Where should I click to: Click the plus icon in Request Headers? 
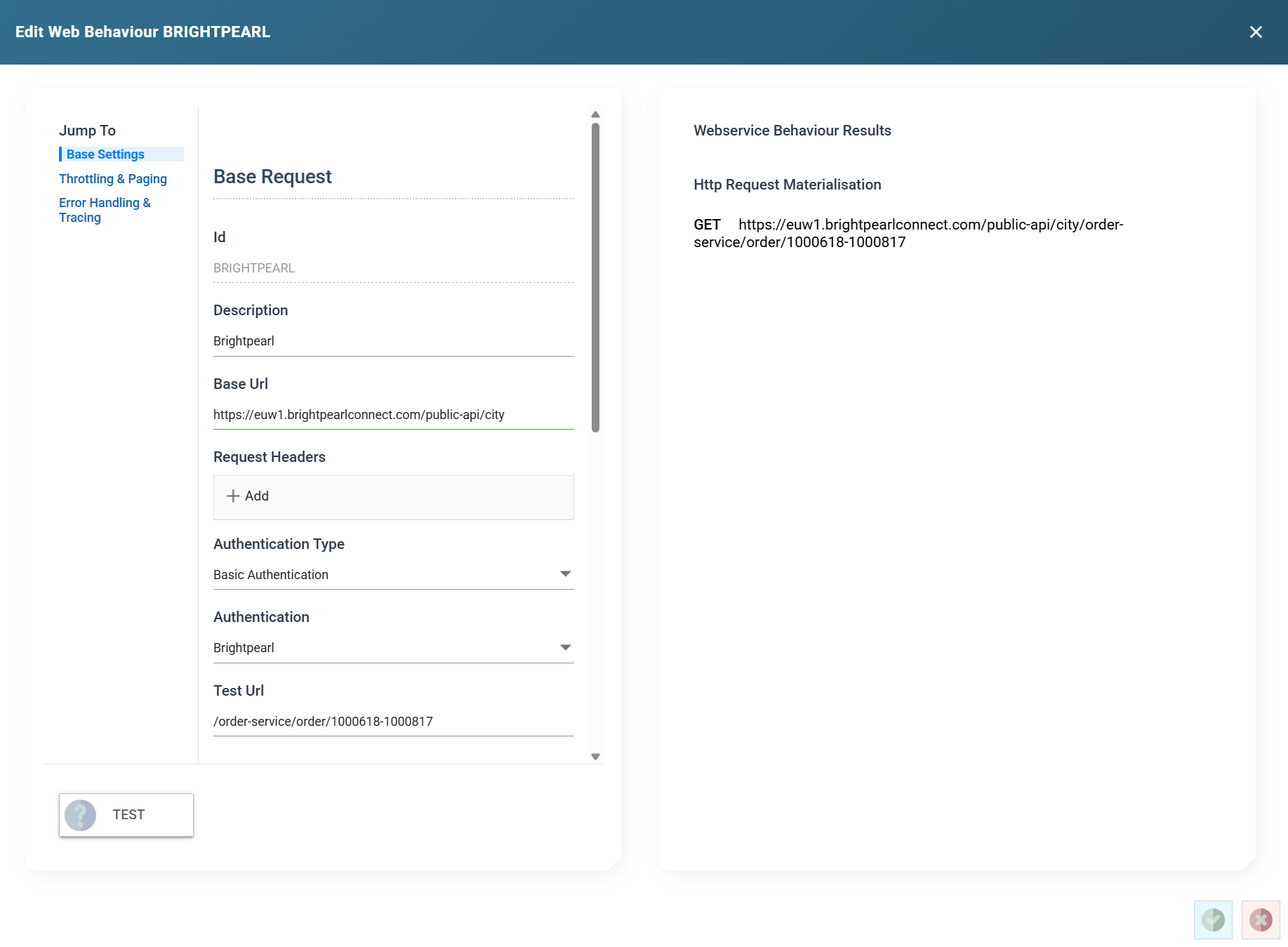(x=233, y=496)
